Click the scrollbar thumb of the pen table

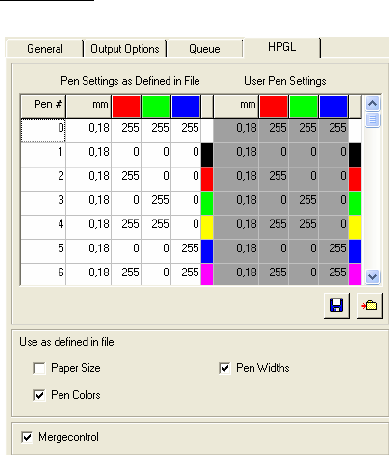372,120
